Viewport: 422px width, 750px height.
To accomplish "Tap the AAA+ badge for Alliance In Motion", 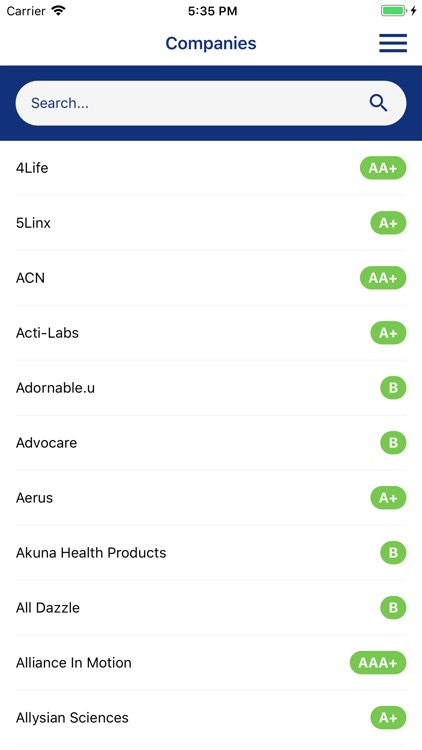I will [378, 662].
